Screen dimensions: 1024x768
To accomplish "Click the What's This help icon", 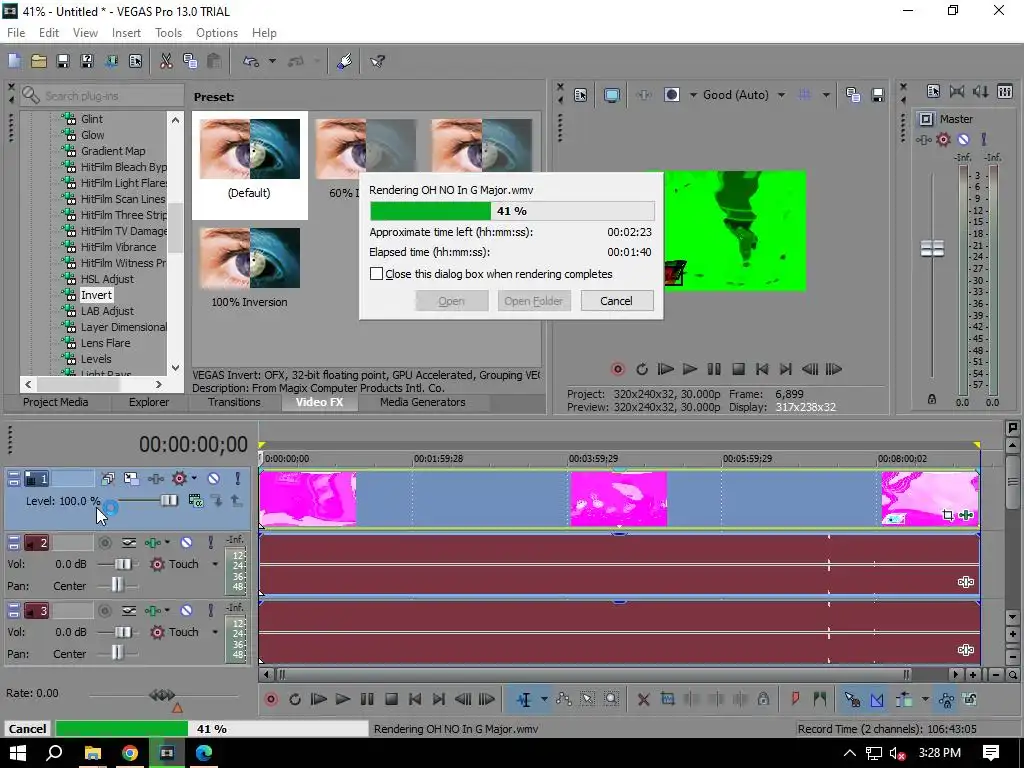I will (x=377, y=61).
